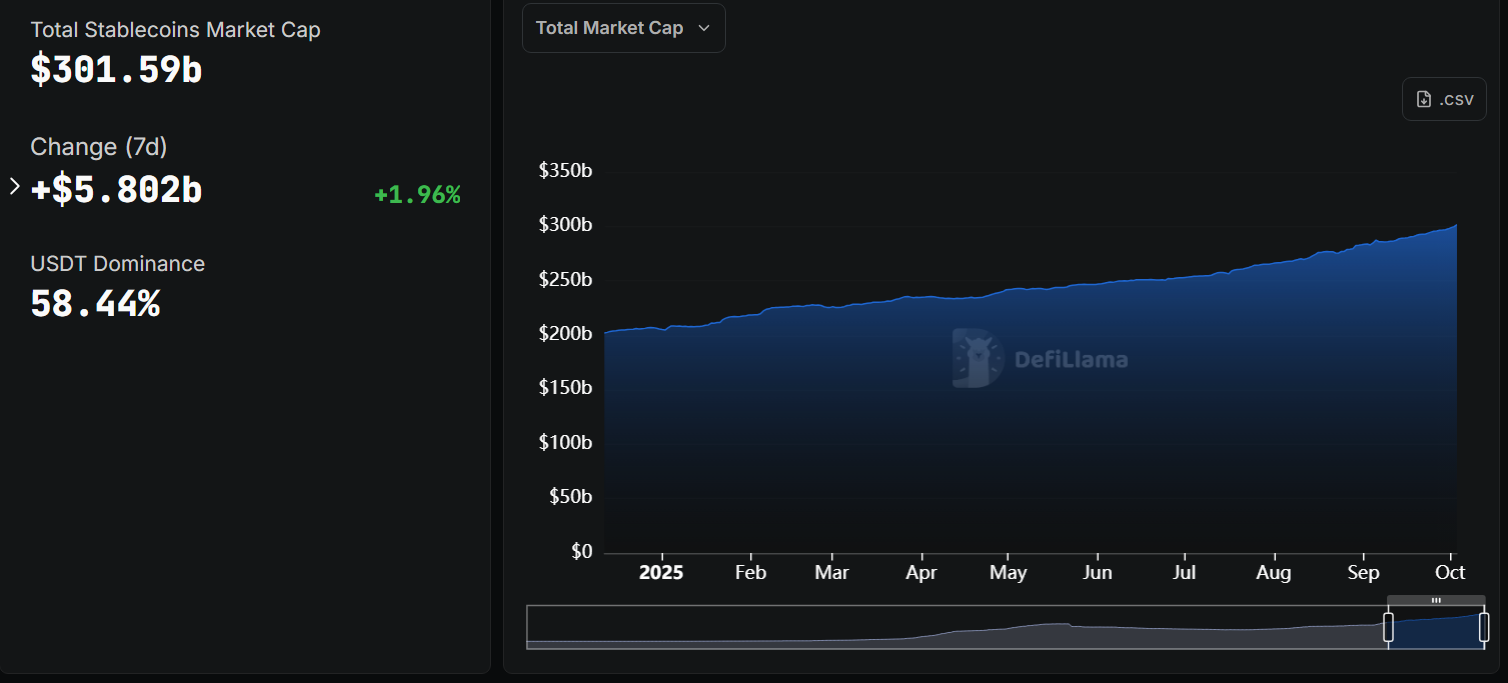Viewport: 1508px width, 683px height.
Task: Download chart data using the .csv button
Action: click(1443, 98)
